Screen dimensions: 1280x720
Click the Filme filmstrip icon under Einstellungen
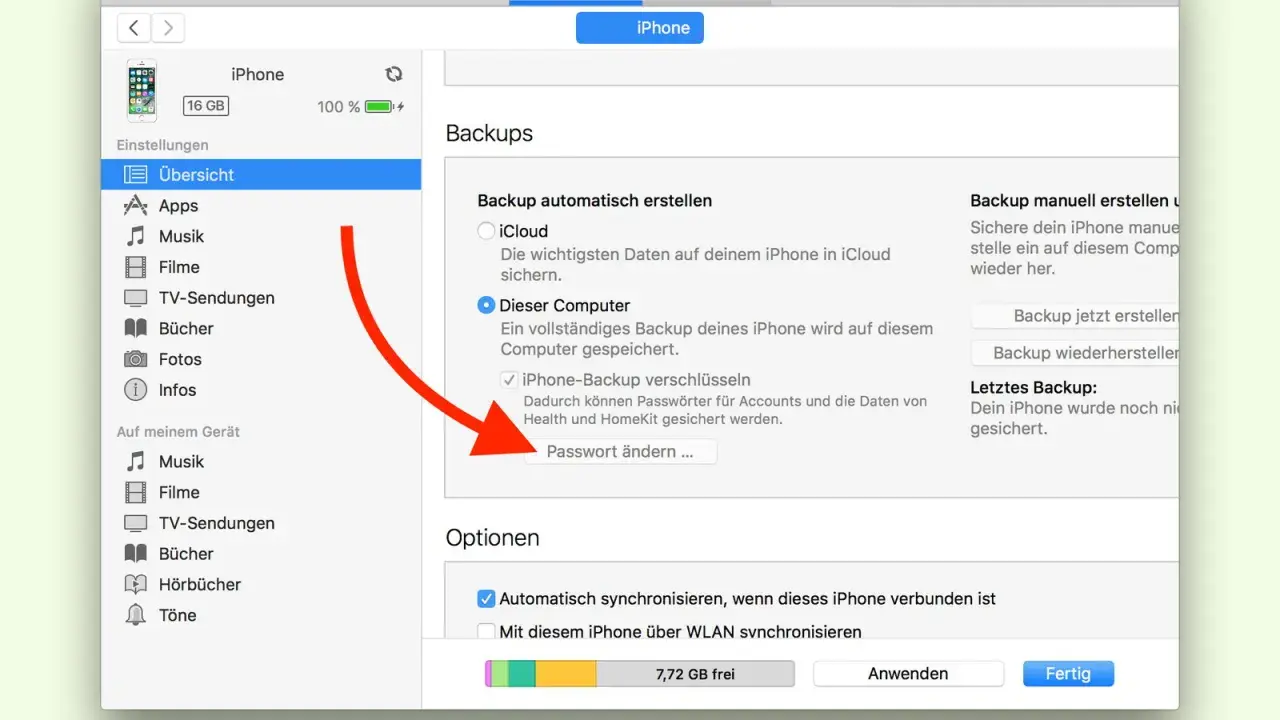[x=135, y=267]
